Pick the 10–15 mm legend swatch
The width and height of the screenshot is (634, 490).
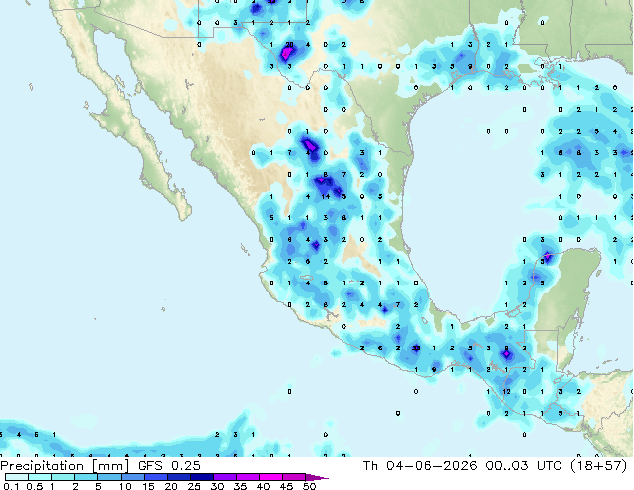pos(133,477)
